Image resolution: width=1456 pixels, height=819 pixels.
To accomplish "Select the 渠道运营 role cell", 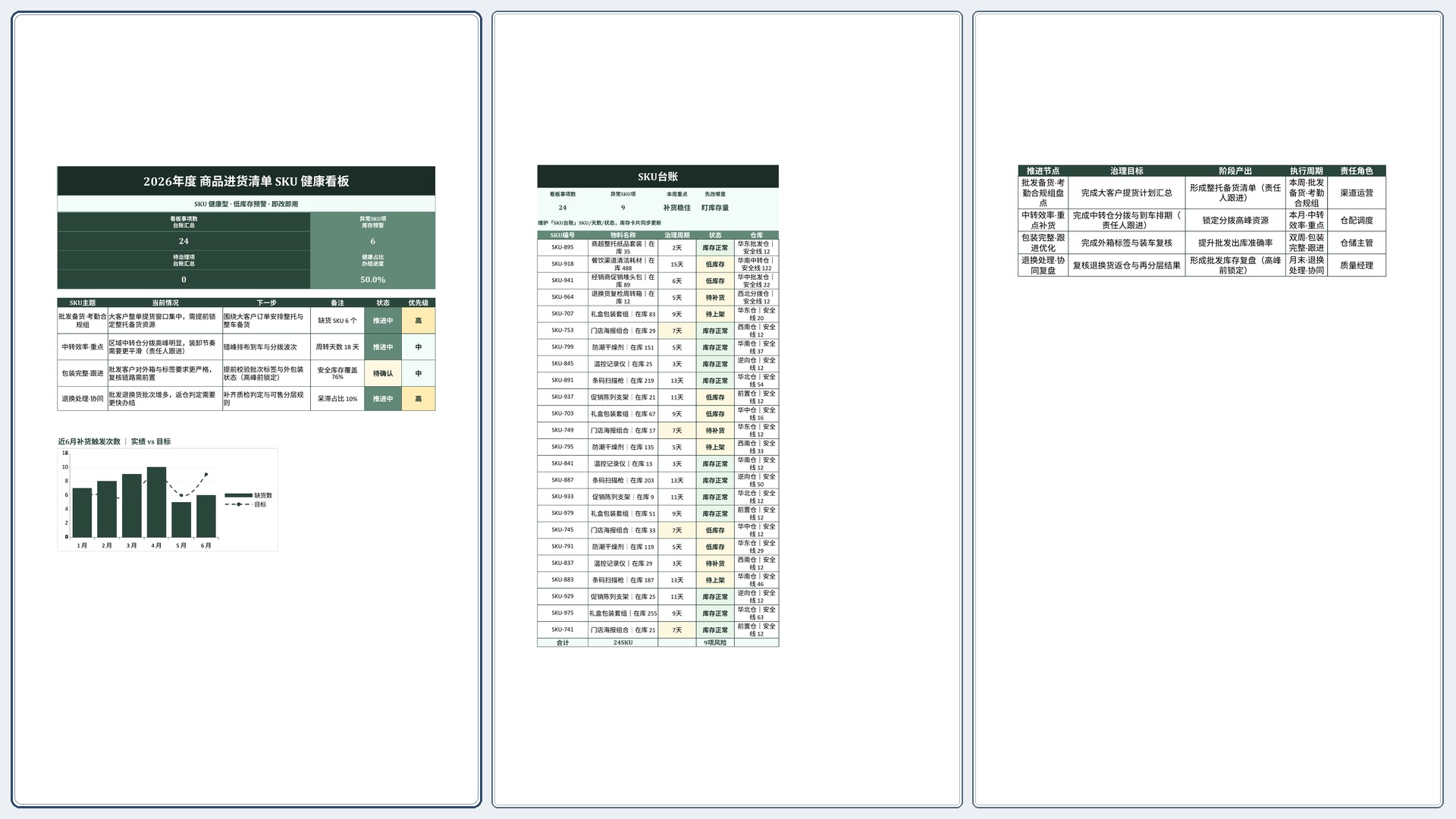I will point(1357,193).
